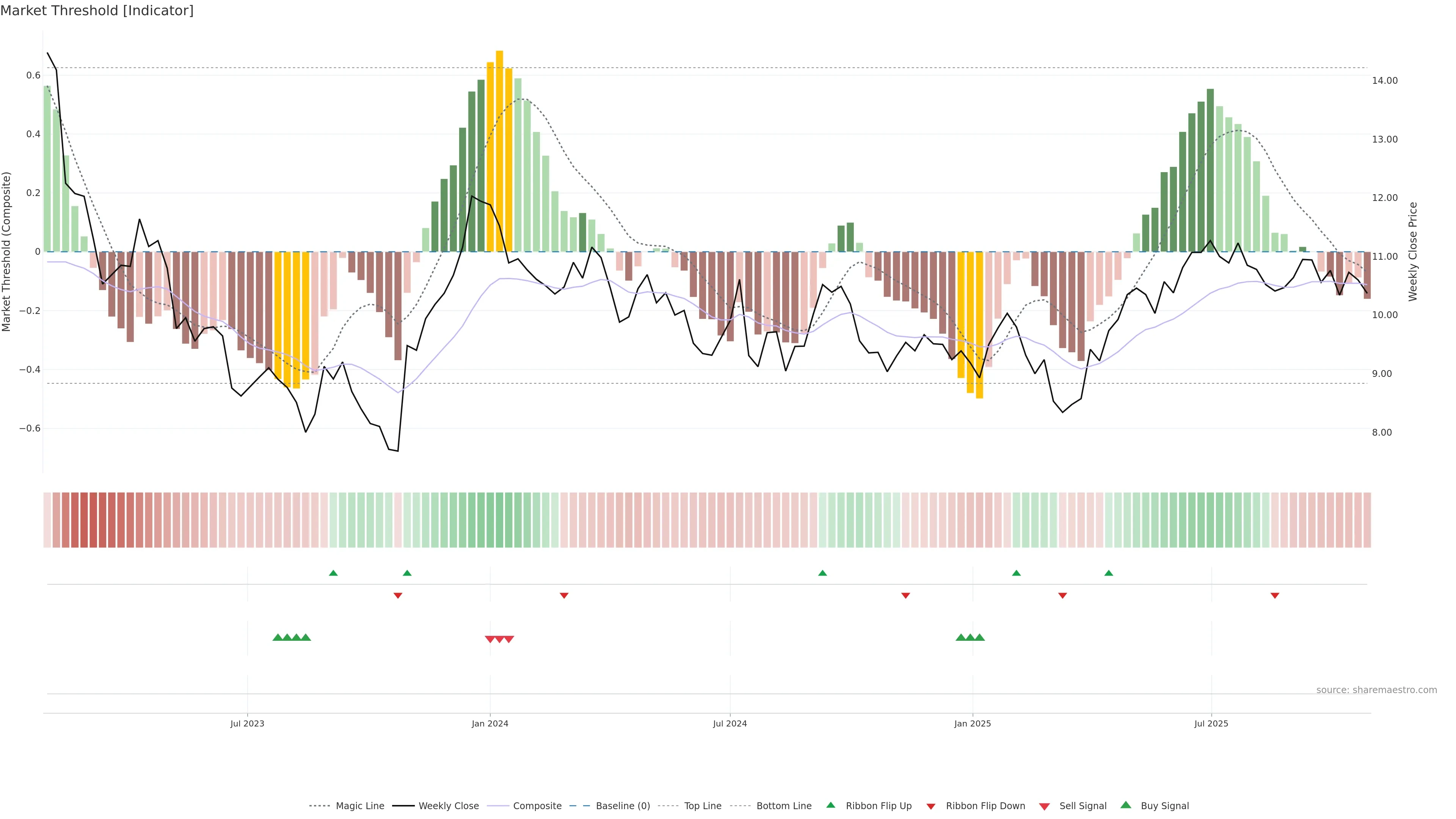
Task: Click the Market Threshold [Indicator] title
Action: (97, 11)
